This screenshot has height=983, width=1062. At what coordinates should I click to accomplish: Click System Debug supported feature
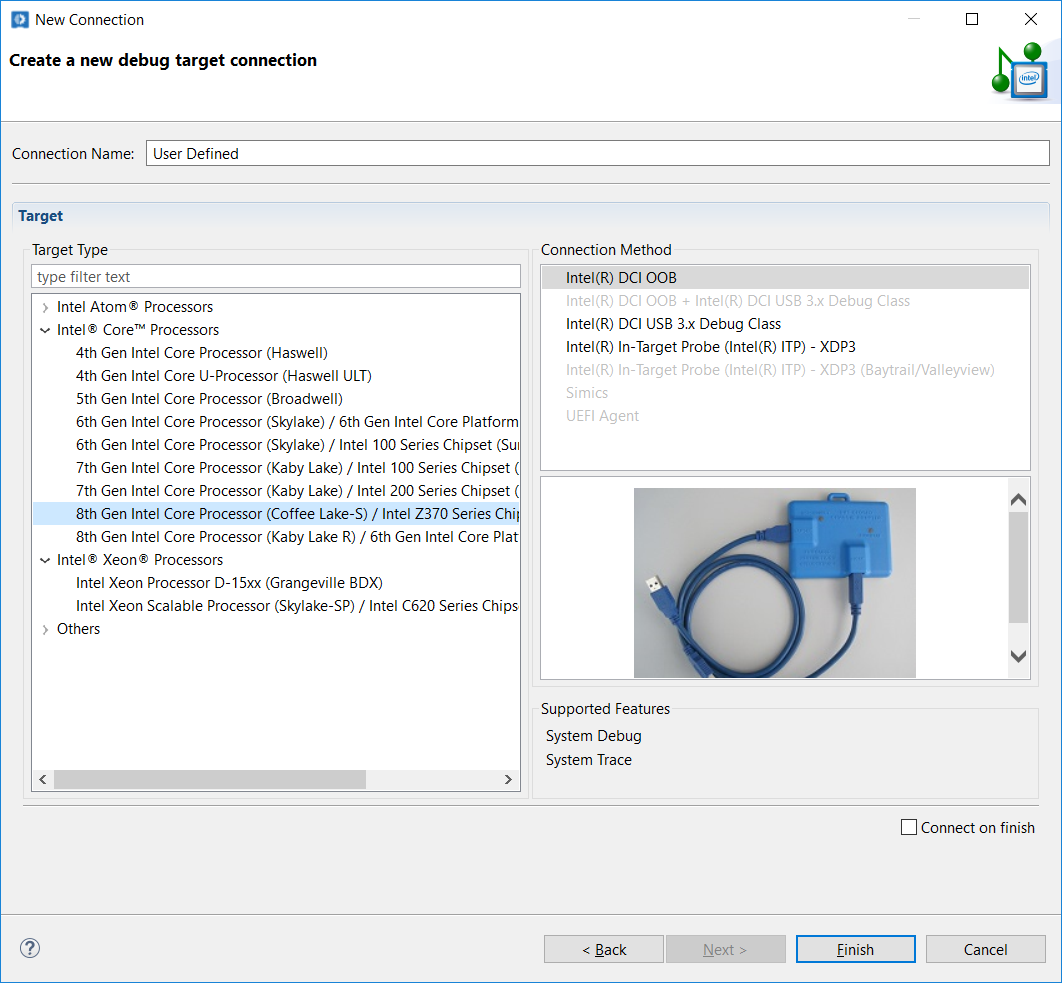tap(593, 736)
